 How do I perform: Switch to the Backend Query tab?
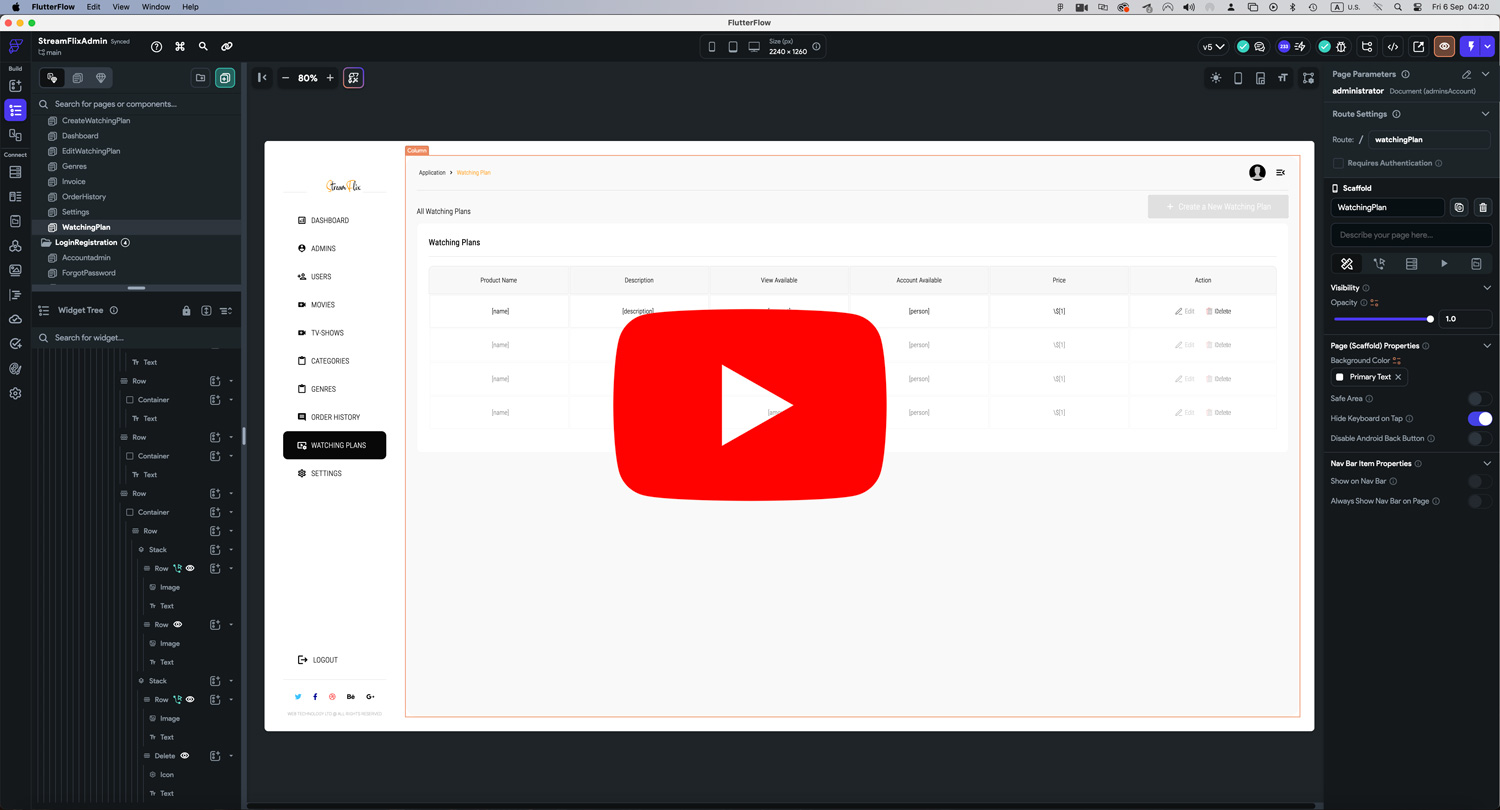1411,264
